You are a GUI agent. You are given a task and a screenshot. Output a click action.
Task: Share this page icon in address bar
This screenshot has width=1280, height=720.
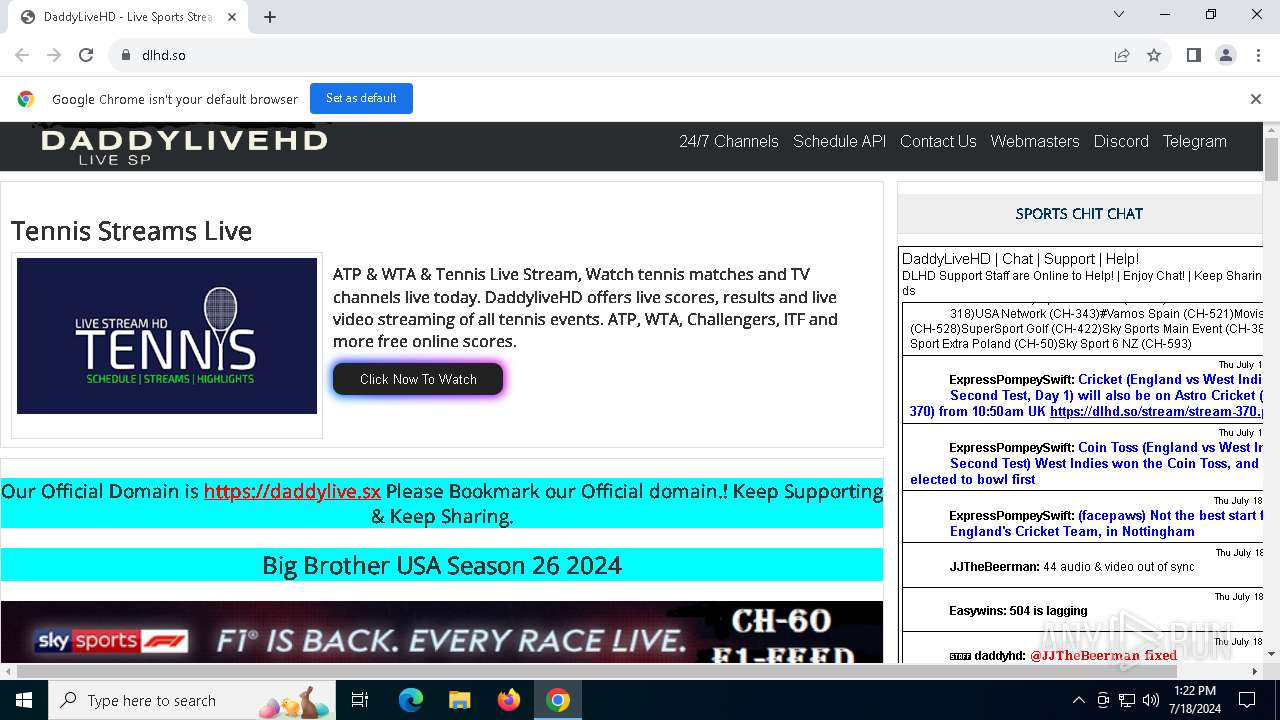[x=1122, y=56]
